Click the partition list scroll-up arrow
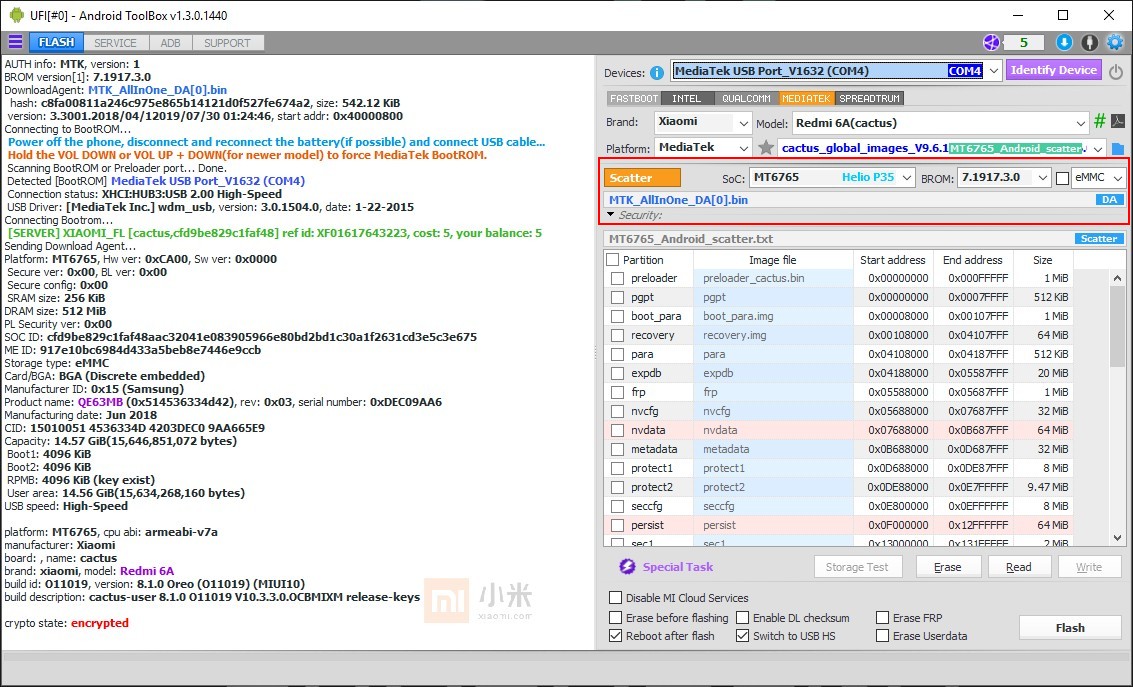Viewport: 1133px width, 687px height. (x=1117, y=278)
